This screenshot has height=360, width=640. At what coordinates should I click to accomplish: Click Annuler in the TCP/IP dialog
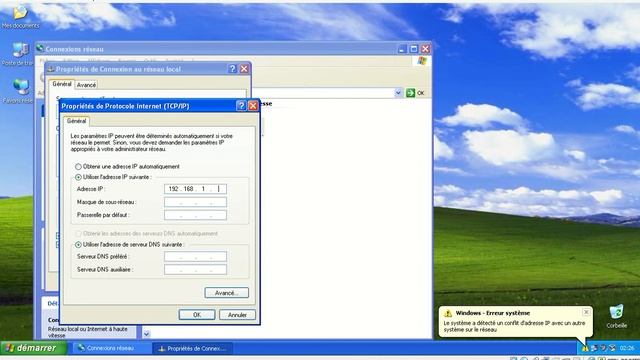click(x=237, y=315)
